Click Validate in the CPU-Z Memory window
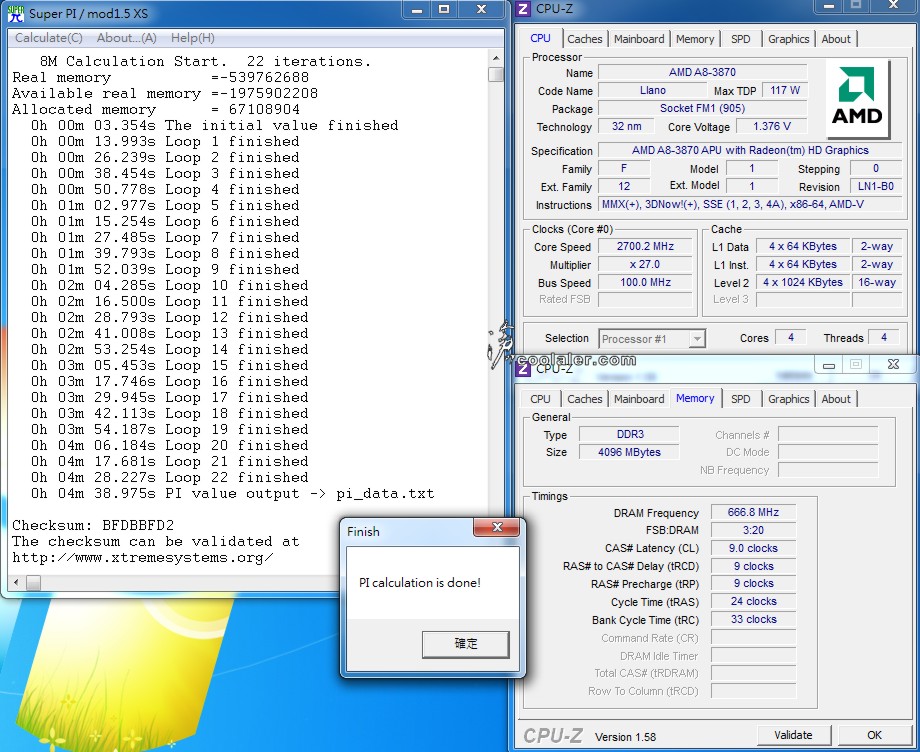This screenshot has width=920, height=752. coord(793,735)
